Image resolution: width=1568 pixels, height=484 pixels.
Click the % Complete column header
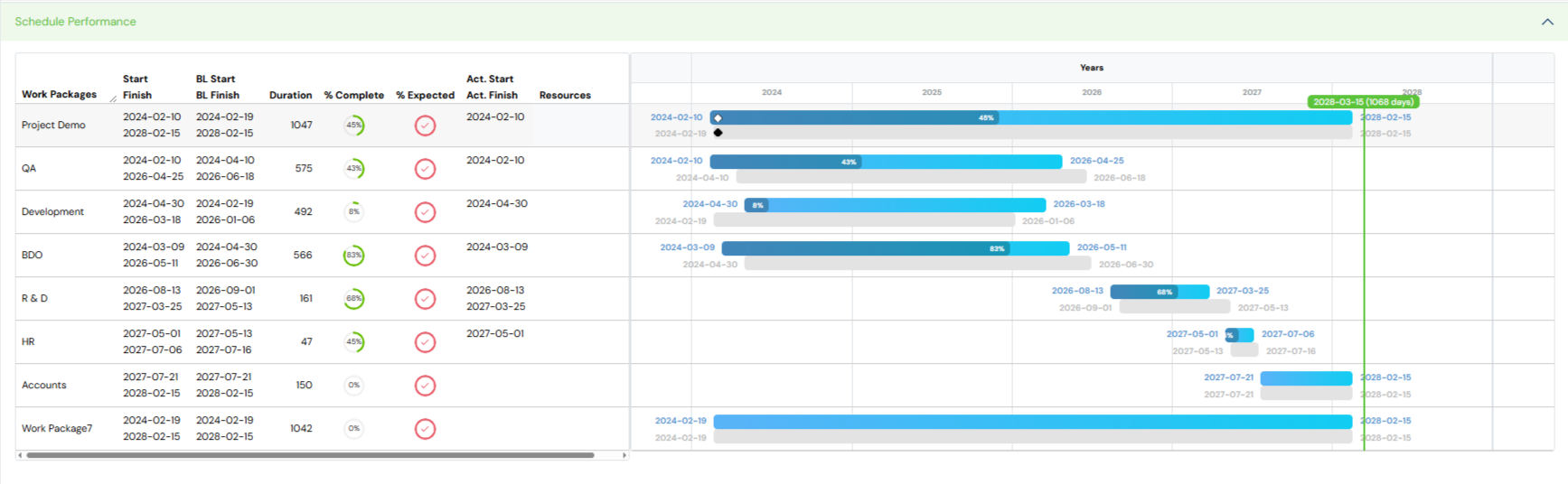click(353, 95)
